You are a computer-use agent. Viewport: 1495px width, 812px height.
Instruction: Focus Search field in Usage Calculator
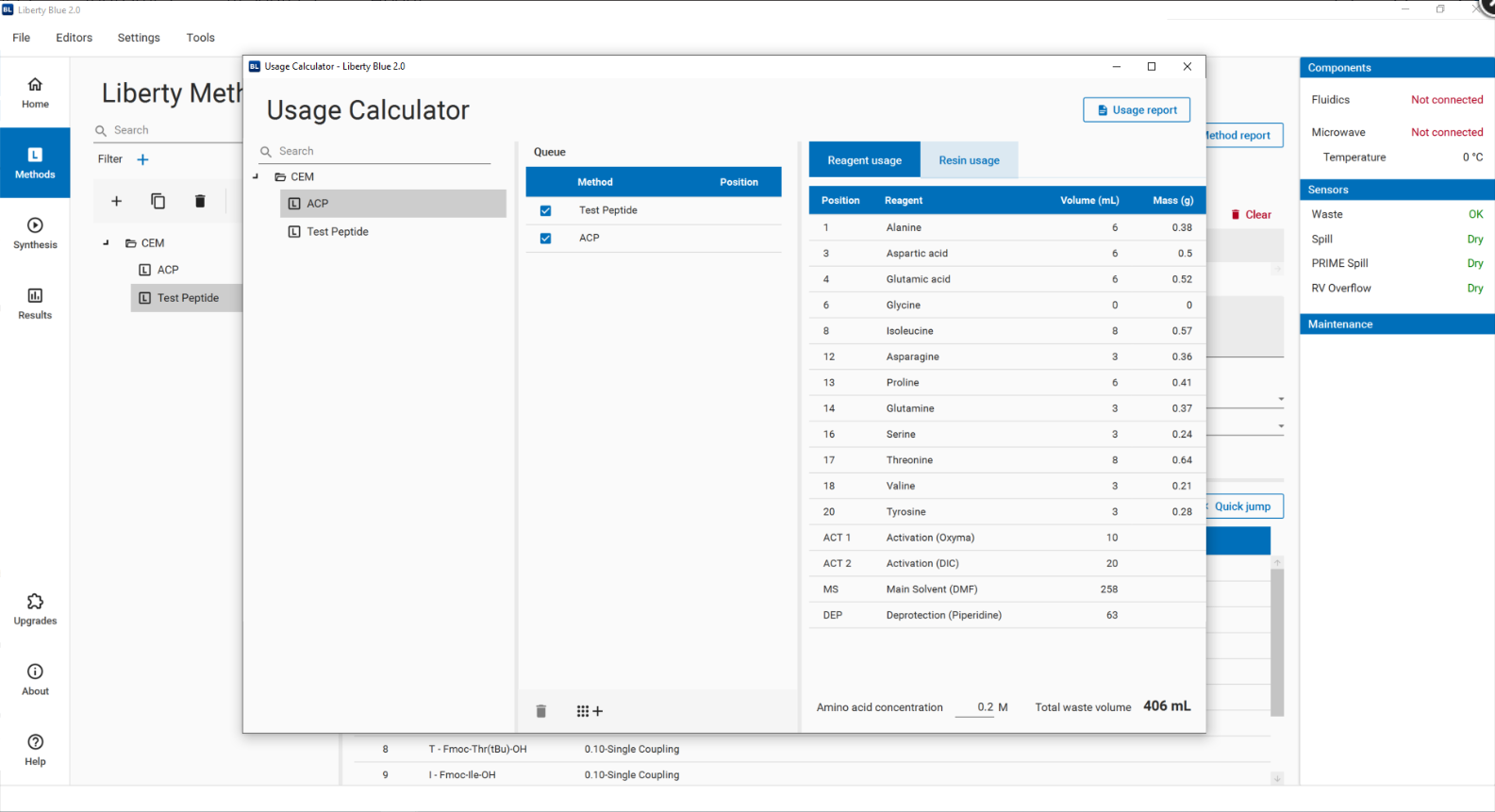384,152
